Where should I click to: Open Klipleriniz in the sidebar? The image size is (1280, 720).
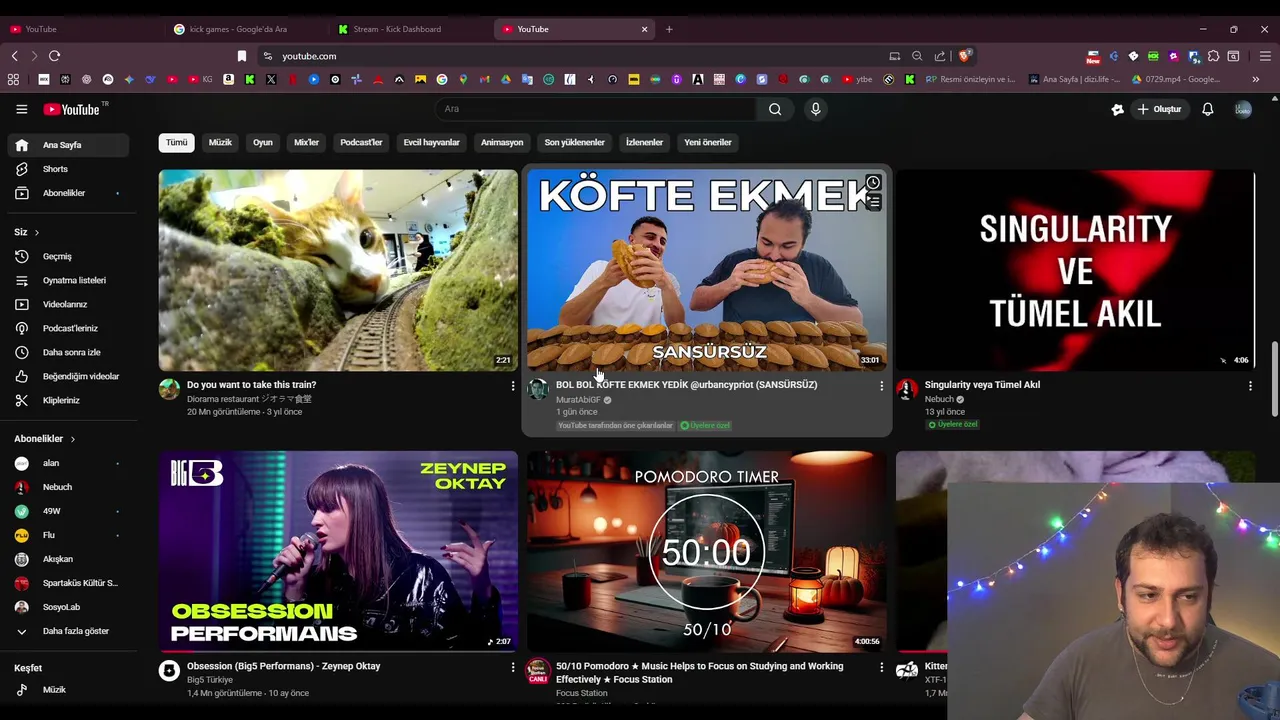[x=68, y=400]
